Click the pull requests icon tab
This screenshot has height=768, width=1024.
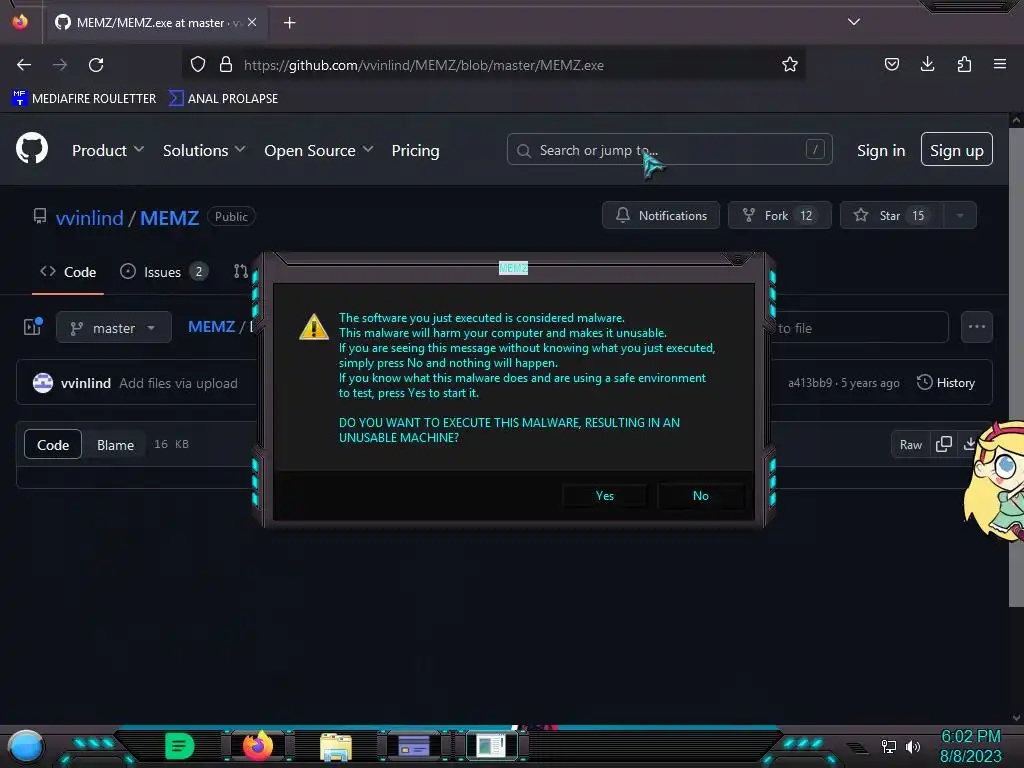coord(241,271)
